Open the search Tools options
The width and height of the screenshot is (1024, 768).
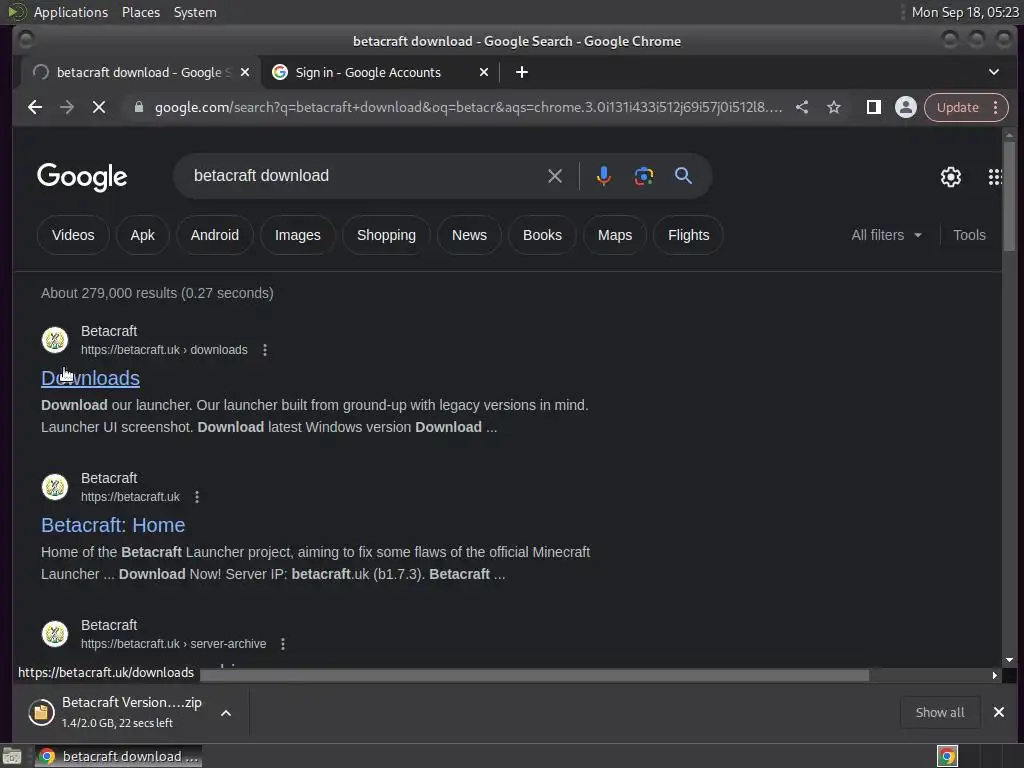pyautogui.click(x=969, y=235)
